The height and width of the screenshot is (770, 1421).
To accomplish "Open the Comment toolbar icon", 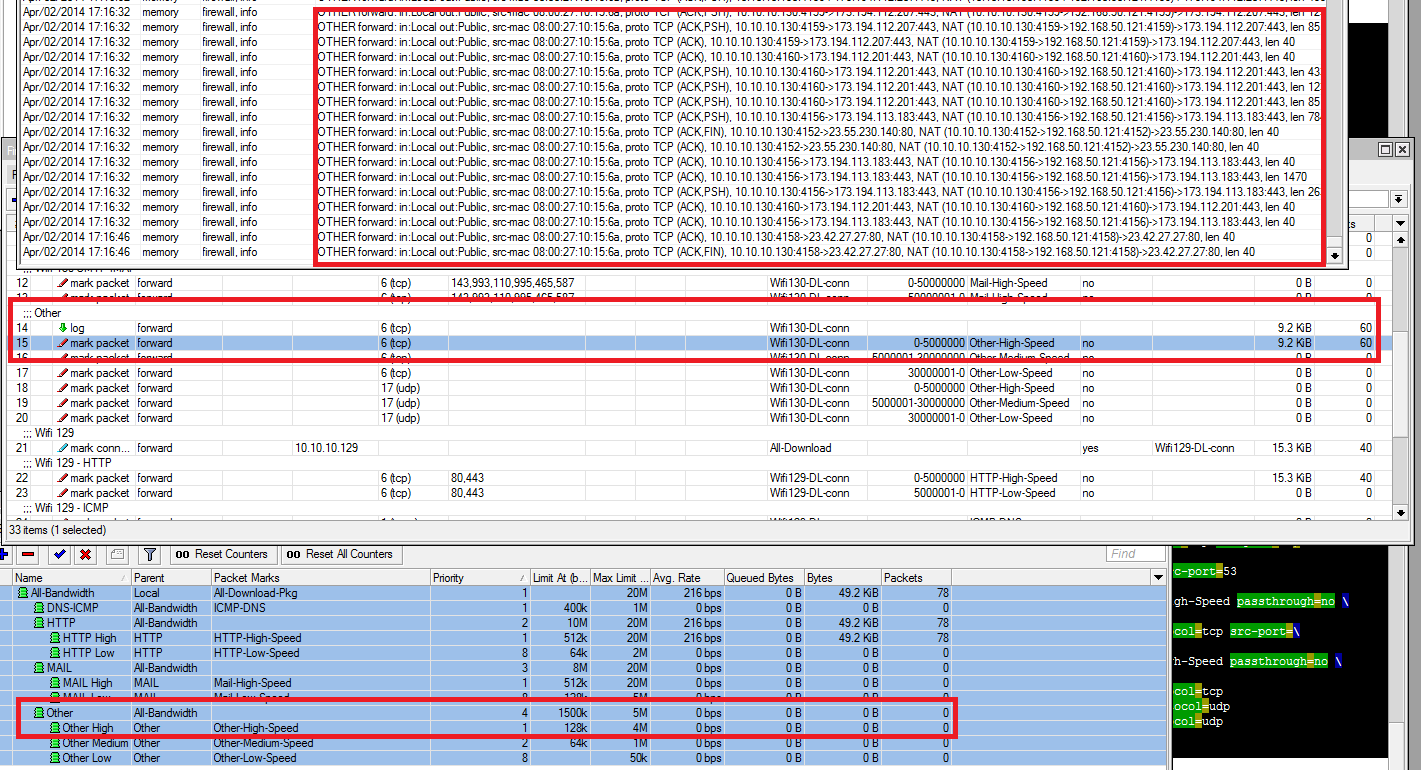I will click(x=117, y=554).
